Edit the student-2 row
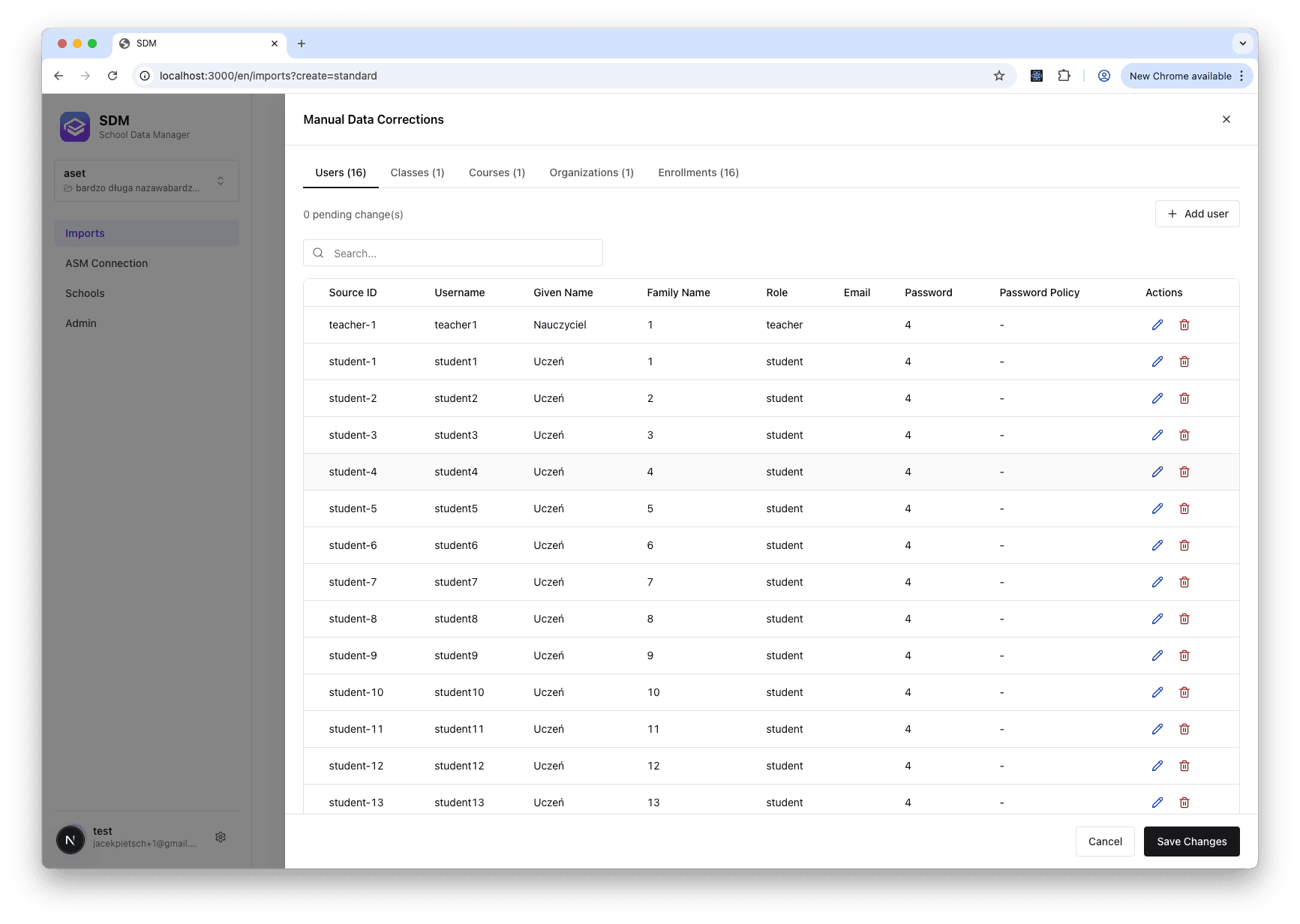Viewport: 1300px width, 924px height. point(1157,398)
